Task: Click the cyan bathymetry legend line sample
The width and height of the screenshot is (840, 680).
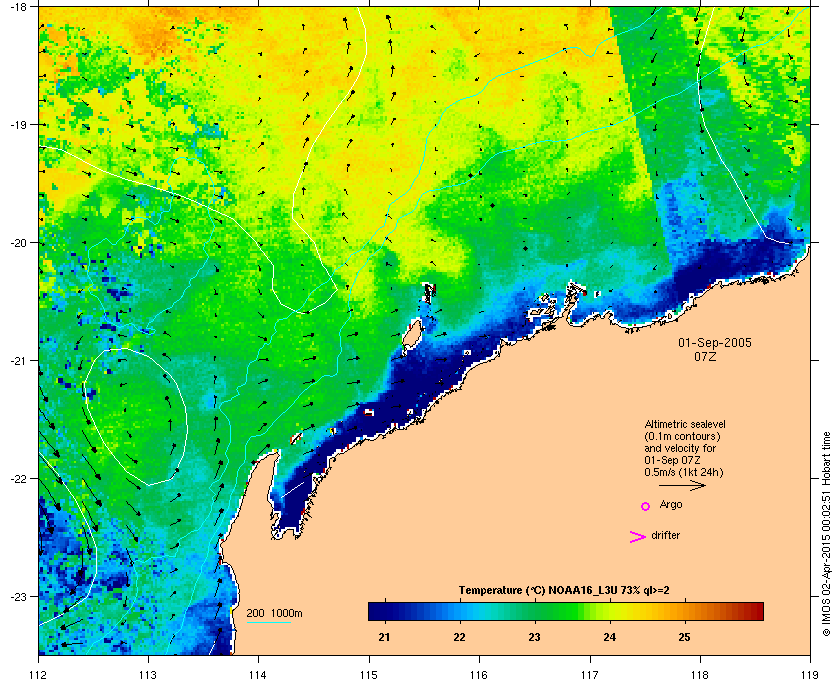Action: point(268,623)
